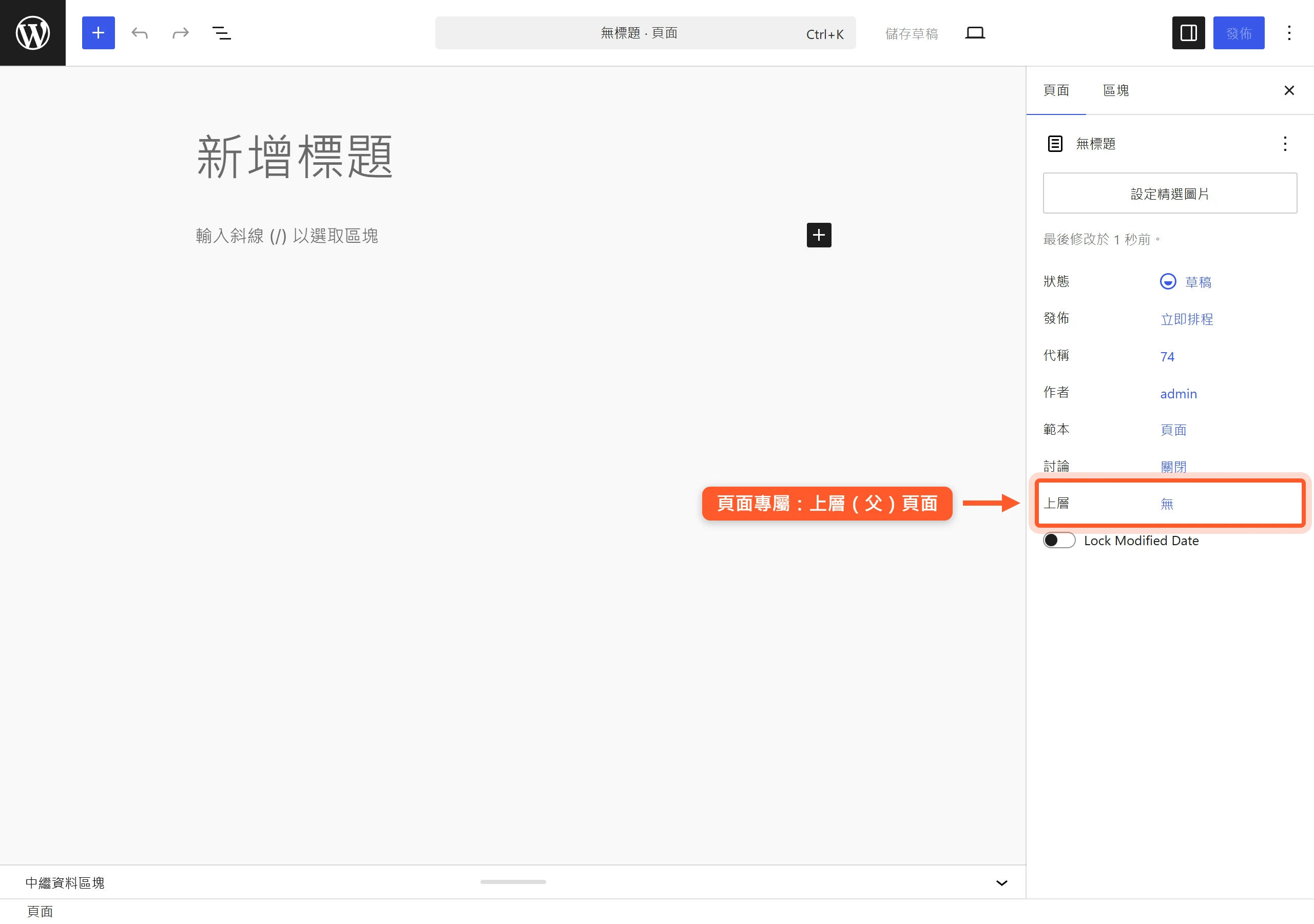Image resolution: width=1314 pixels, height=924 pixels.
Task: Expand the 中繼資料區塊 panel chevron
Action: click(x=1001, y=883)
